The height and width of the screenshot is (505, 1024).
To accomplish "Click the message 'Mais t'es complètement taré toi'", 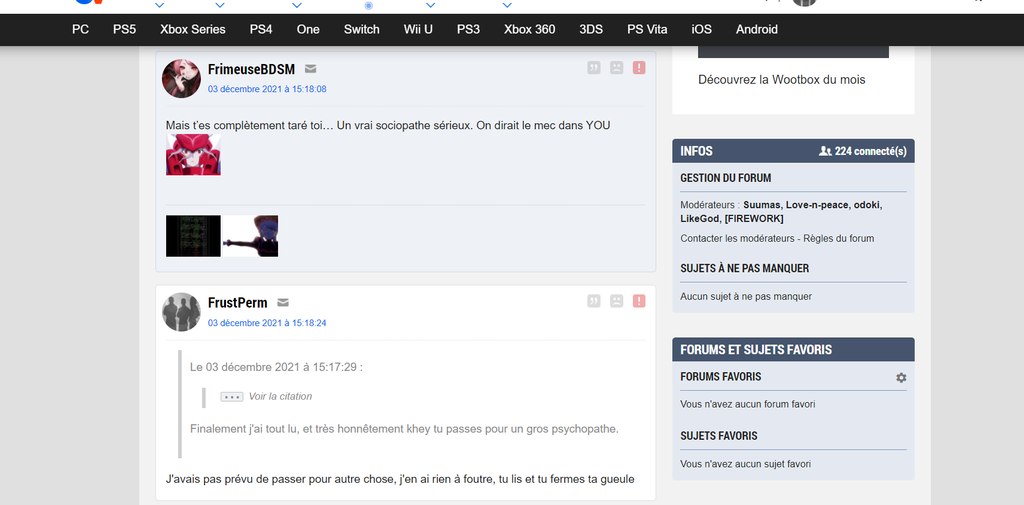I will [388, 125].
